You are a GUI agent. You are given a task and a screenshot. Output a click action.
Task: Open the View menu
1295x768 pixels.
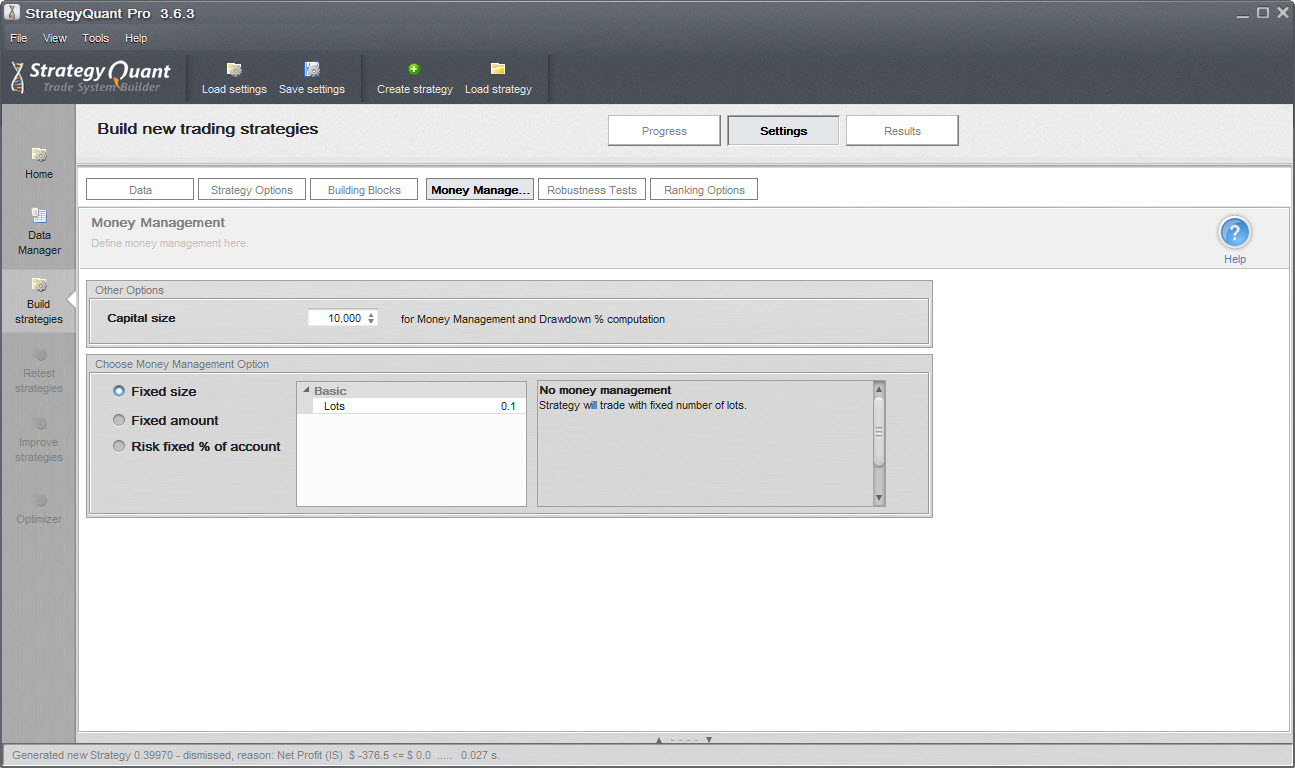tap(55, 38)
